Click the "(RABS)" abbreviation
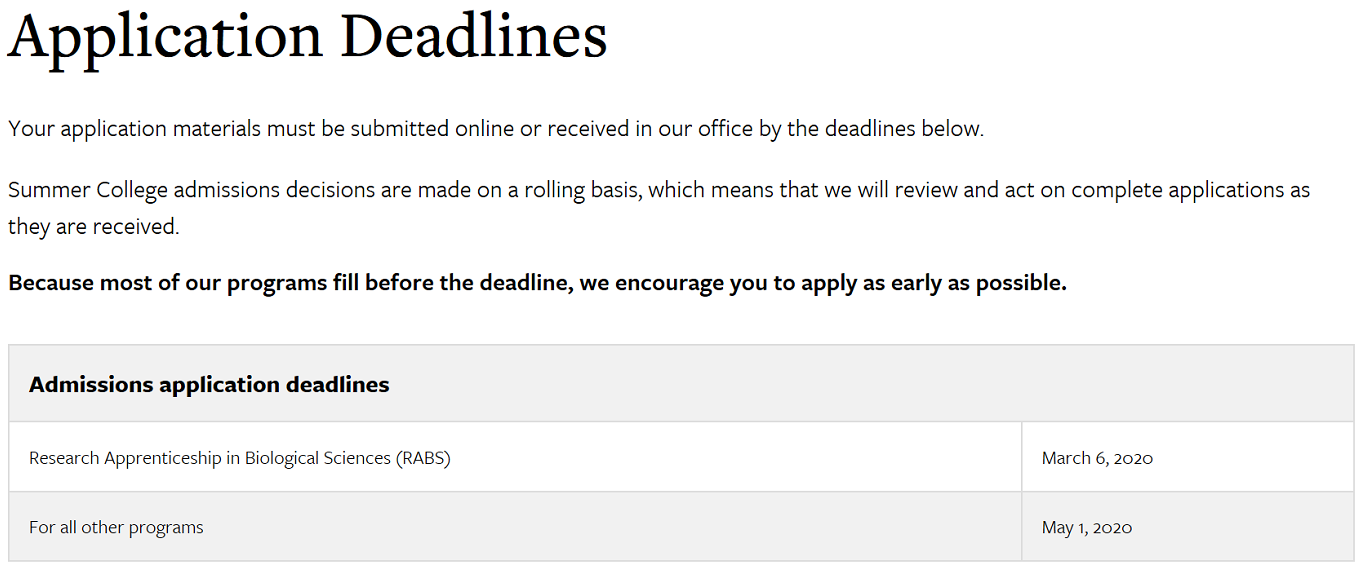Screen dimensions: 1361x566 click(423, 458)
